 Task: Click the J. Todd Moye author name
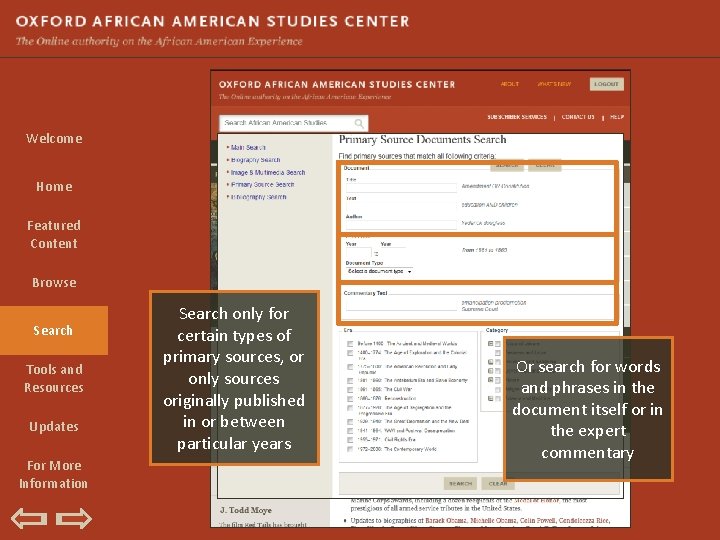click(246, 510)
